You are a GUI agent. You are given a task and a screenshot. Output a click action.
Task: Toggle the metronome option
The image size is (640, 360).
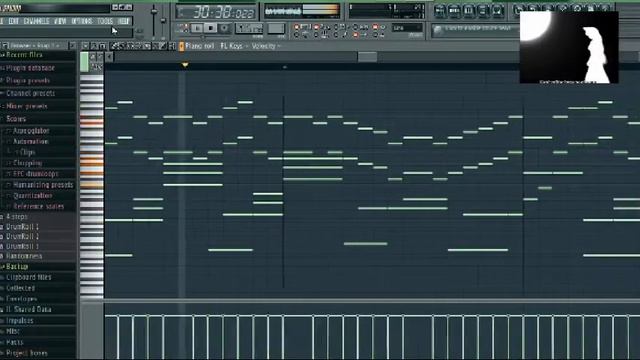pos(301,35)
